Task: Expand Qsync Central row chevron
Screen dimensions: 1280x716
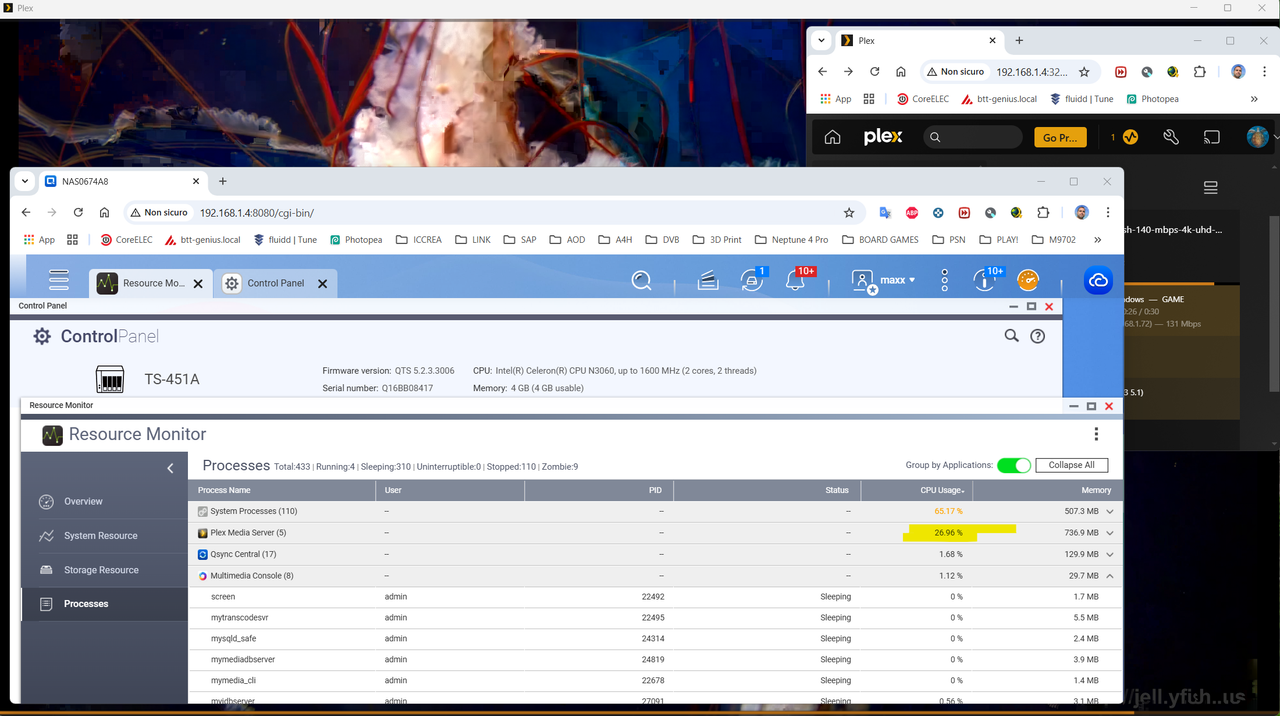Action: (x=1109, y=554)
